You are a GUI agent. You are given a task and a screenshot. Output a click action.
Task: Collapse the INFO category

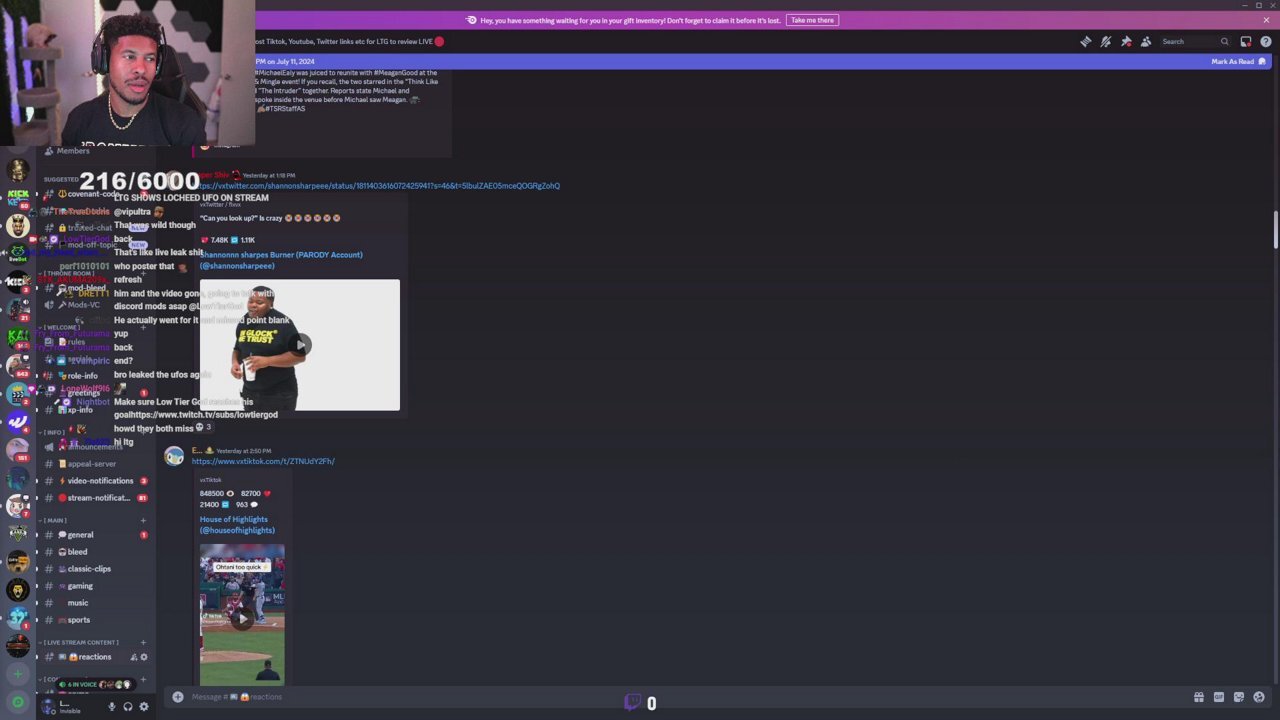coord(54,432)
